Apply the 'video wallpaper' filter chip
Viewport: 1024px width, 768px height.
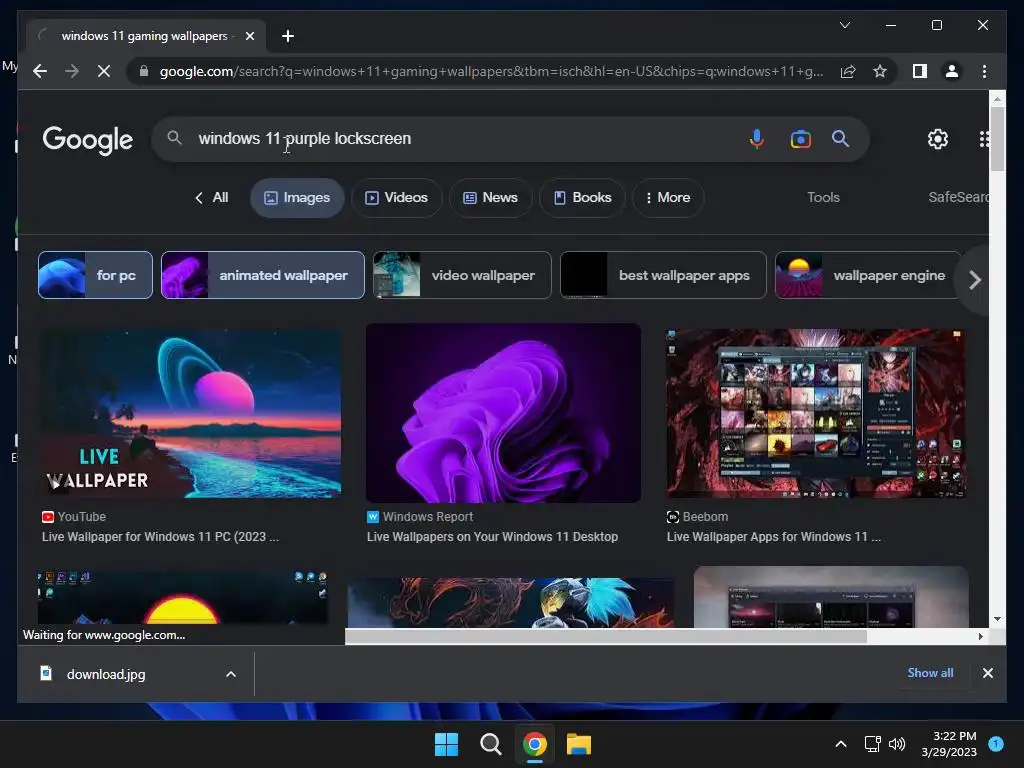pyautogui.click(x=462, y=275)
